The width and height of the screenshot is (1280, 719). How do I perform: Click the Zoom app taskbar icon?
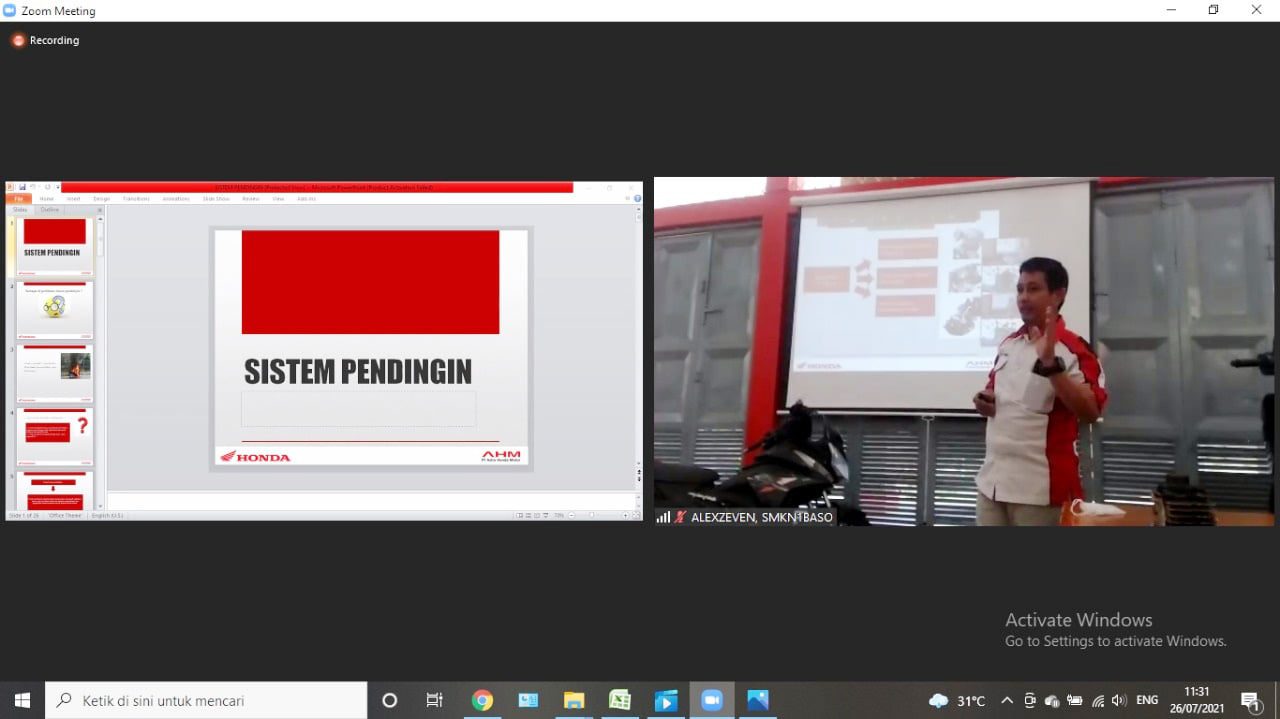(712, 700)
